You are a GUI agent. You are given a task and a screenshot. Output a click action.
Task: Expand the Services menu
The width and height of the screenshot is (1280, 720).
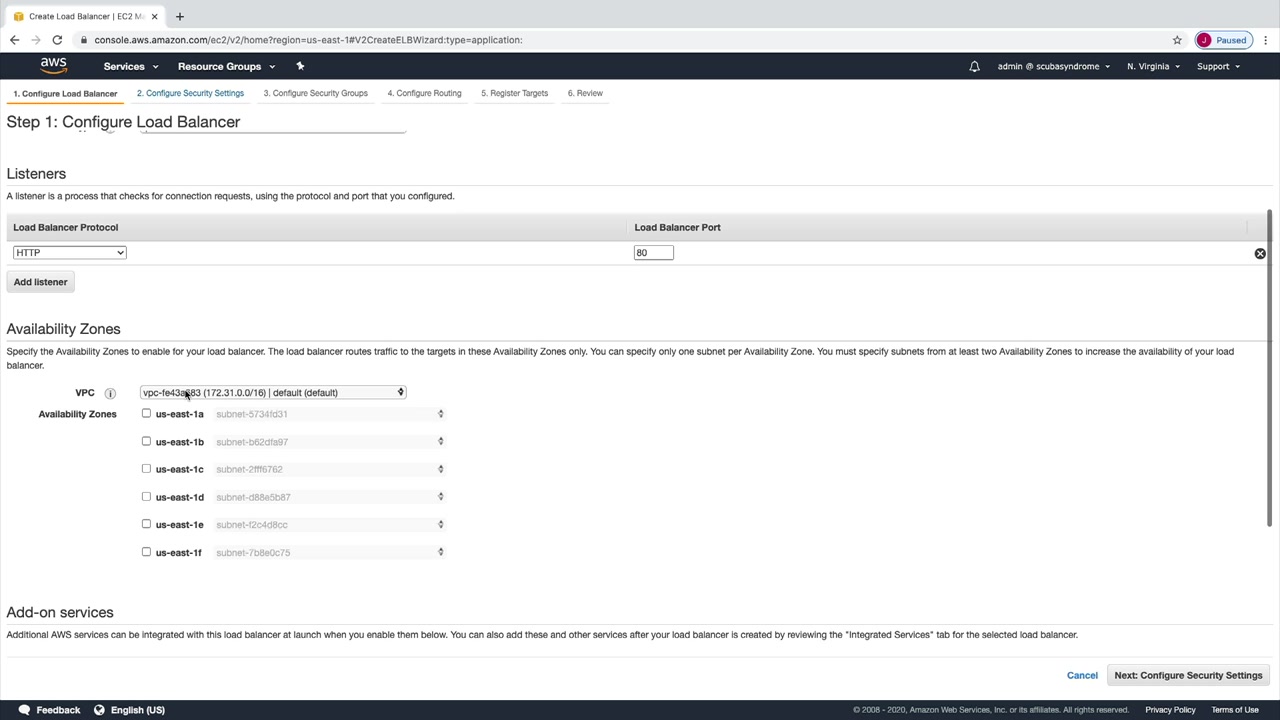pos(131,66)
